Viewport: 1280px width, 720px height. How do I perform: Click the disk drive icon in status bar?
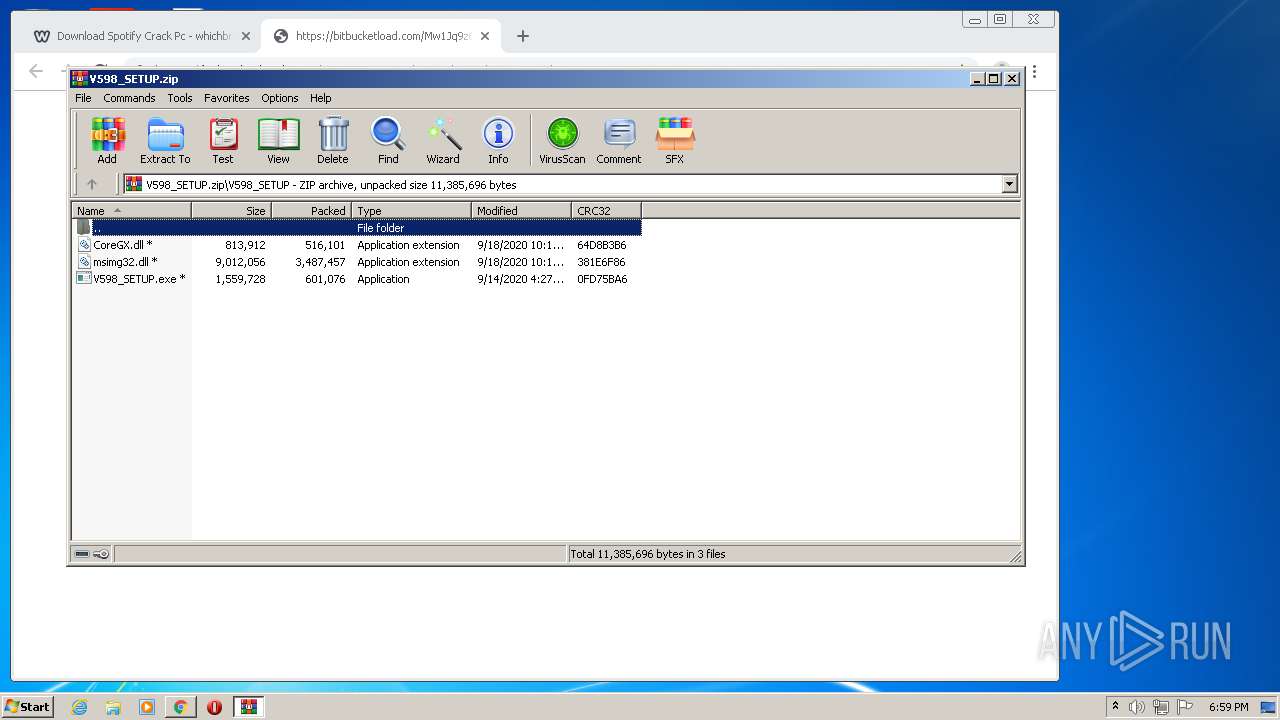83,554
